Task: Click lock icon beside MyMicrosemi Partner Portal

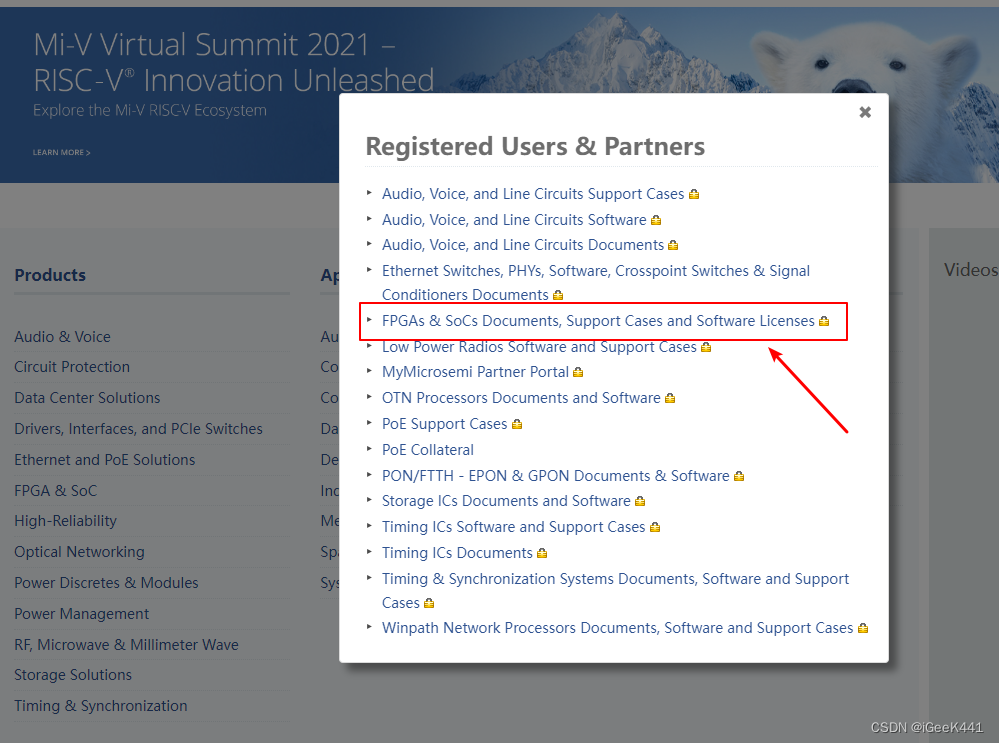Action: [x=578, y=372]
